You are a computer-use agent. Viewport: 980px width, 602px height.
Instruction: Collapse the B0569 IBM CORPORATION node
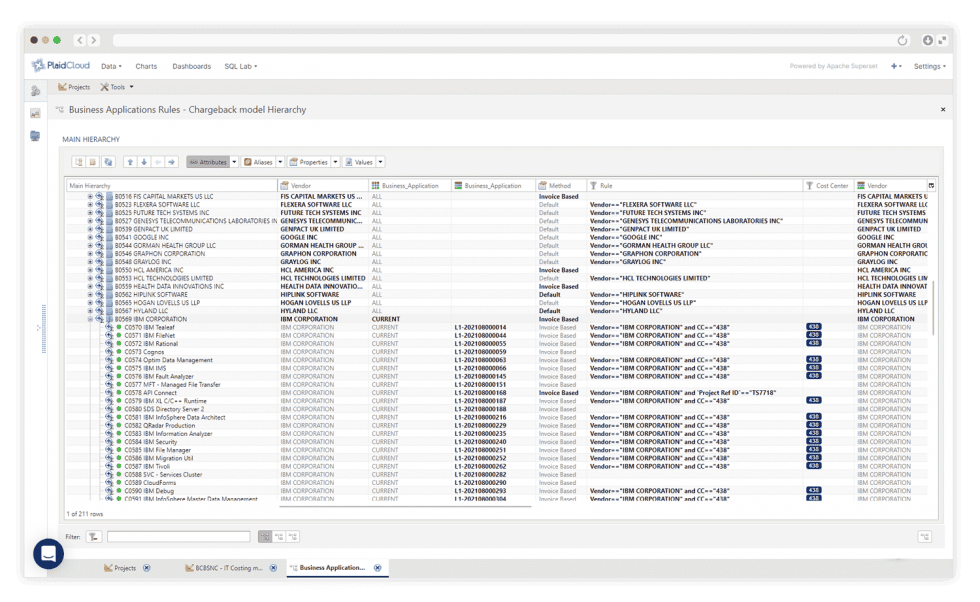pos(90,319)
